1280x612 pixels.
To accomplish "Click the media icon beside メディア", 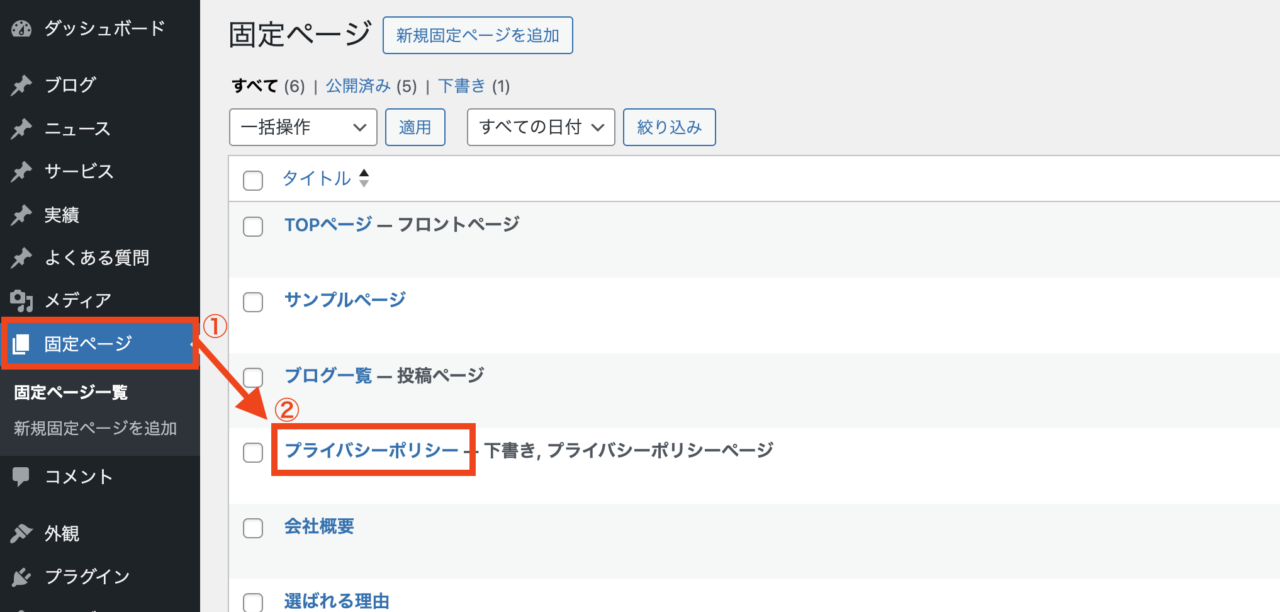I will 21,300.
